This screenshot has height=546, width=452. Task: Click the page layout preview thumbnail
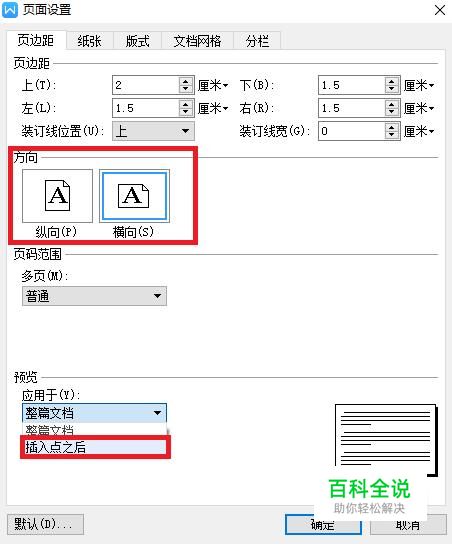pos(386,439)
